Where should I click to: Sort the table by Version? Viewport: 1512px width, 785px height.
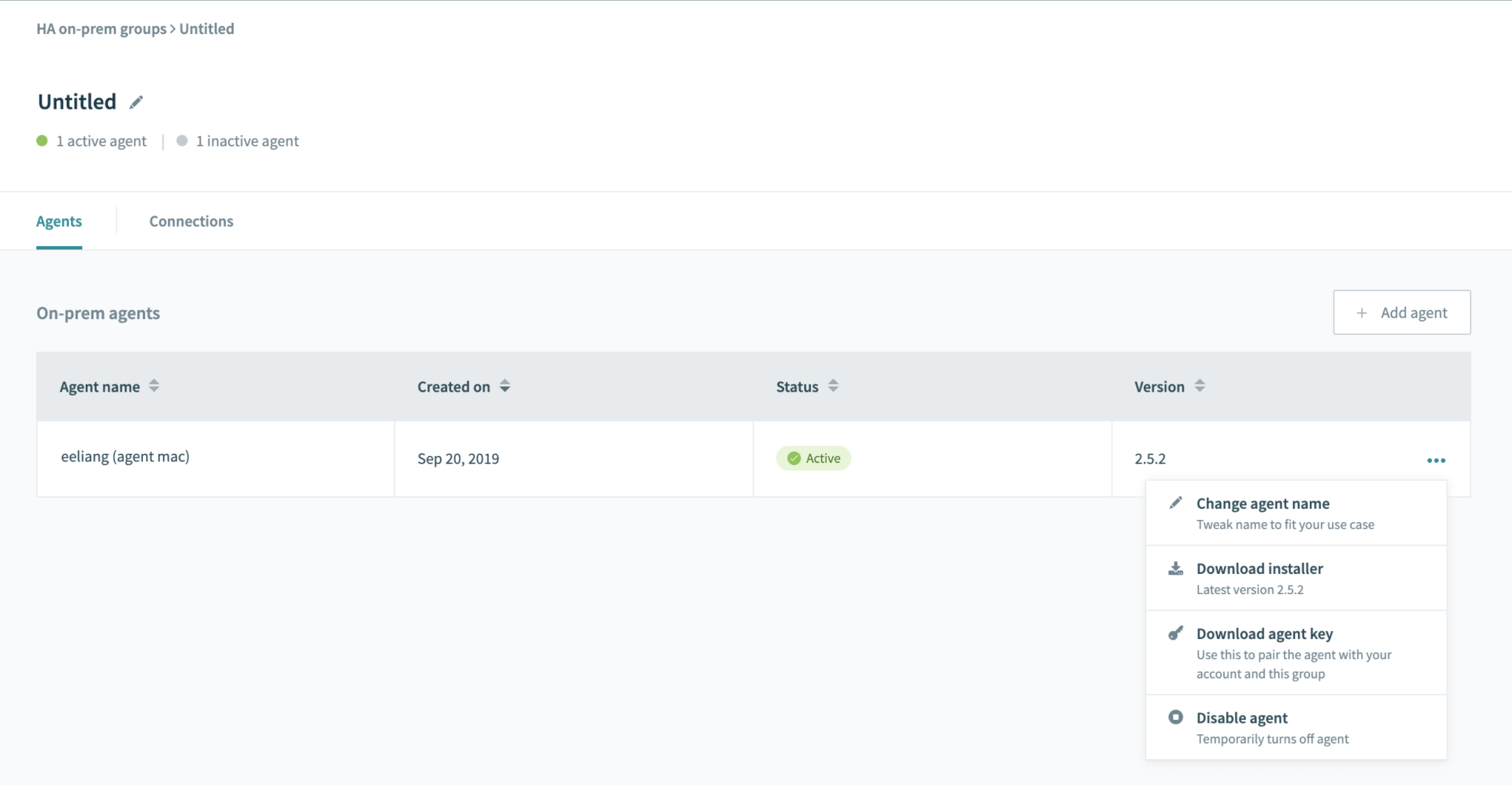[1200, 386]
